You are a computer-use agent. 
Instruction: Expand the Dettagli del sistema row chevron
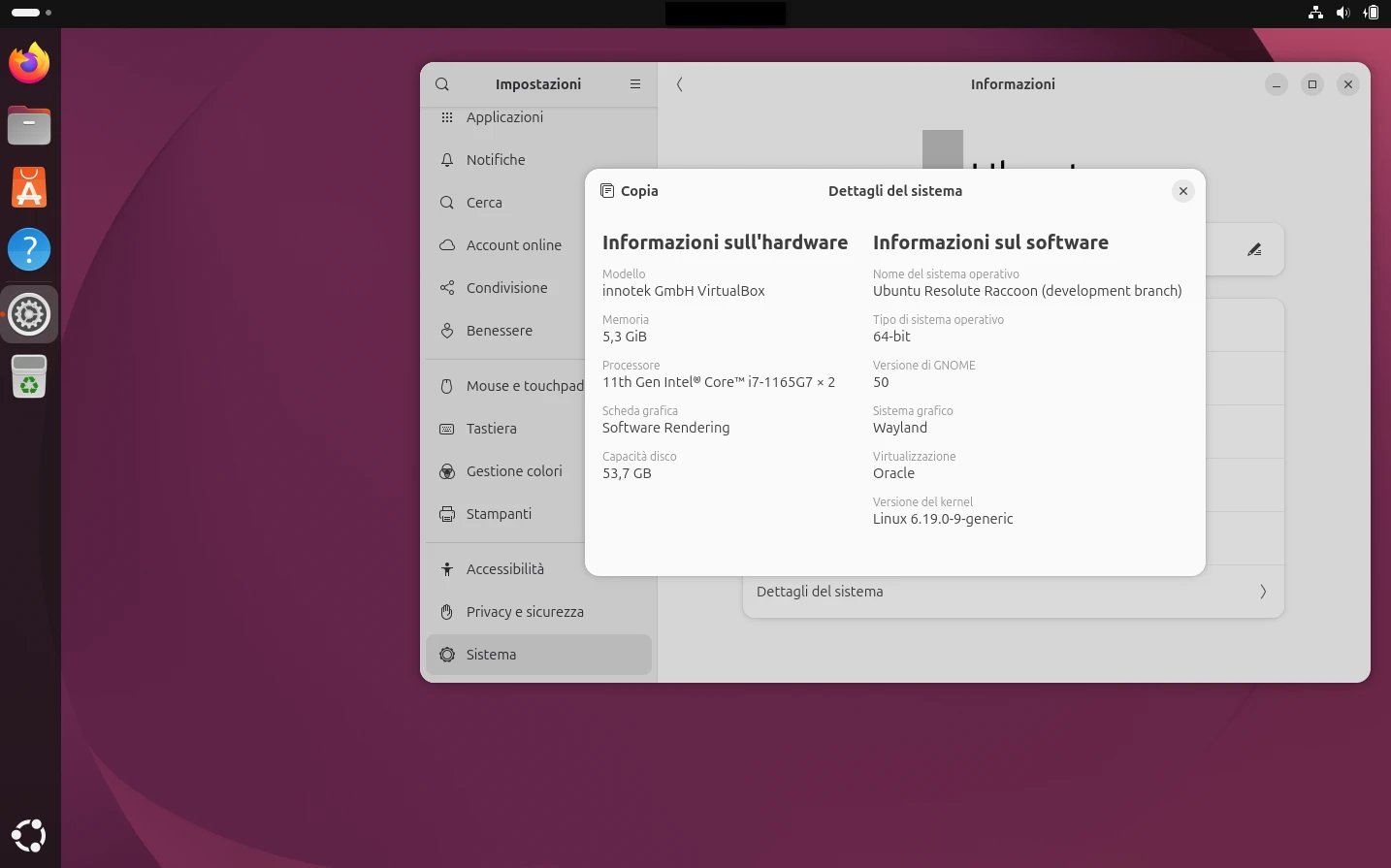click(1263, 592)
